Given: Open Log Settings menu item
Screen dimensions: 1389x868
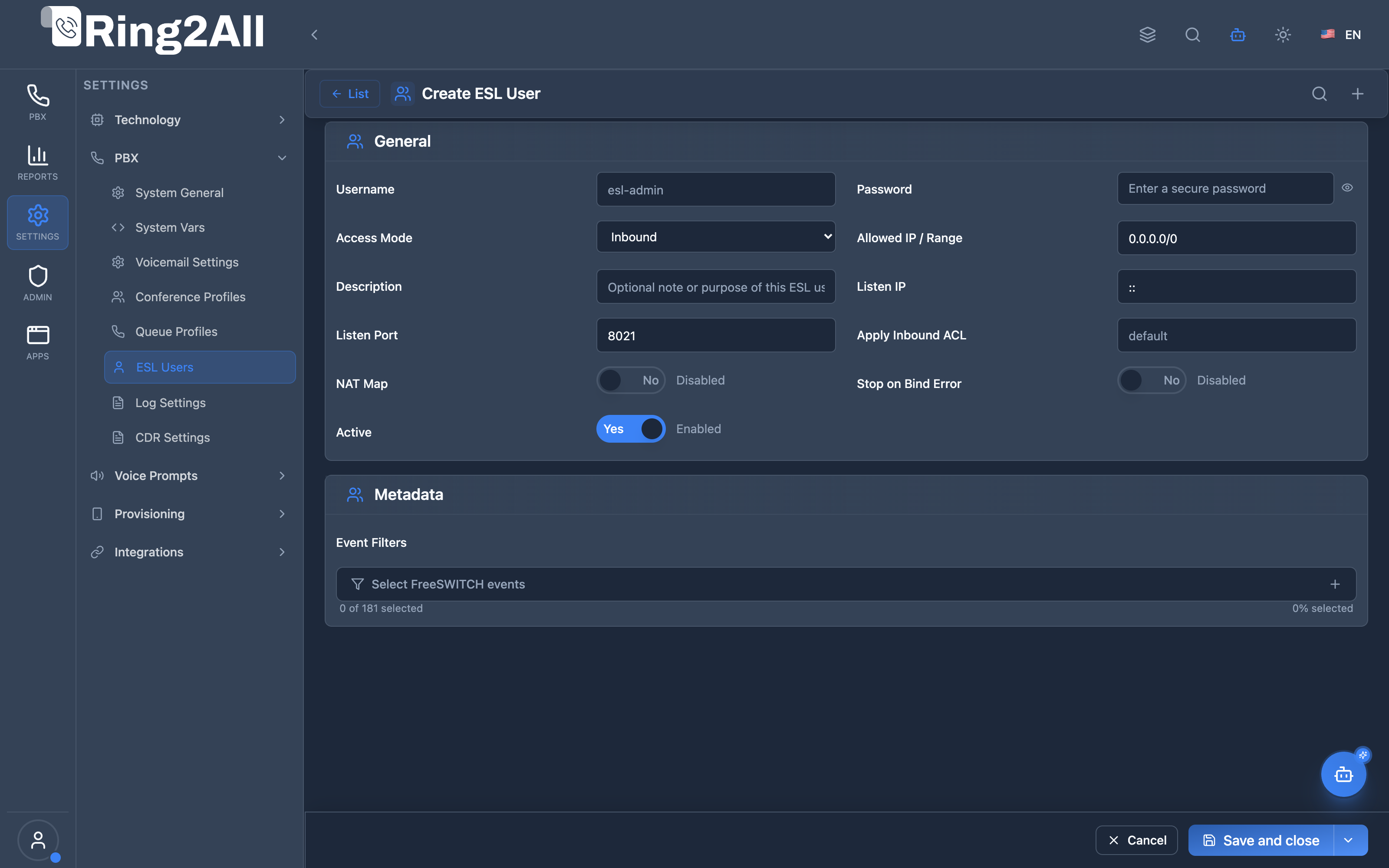Looking at the screenshot, I should click(200, 402).
